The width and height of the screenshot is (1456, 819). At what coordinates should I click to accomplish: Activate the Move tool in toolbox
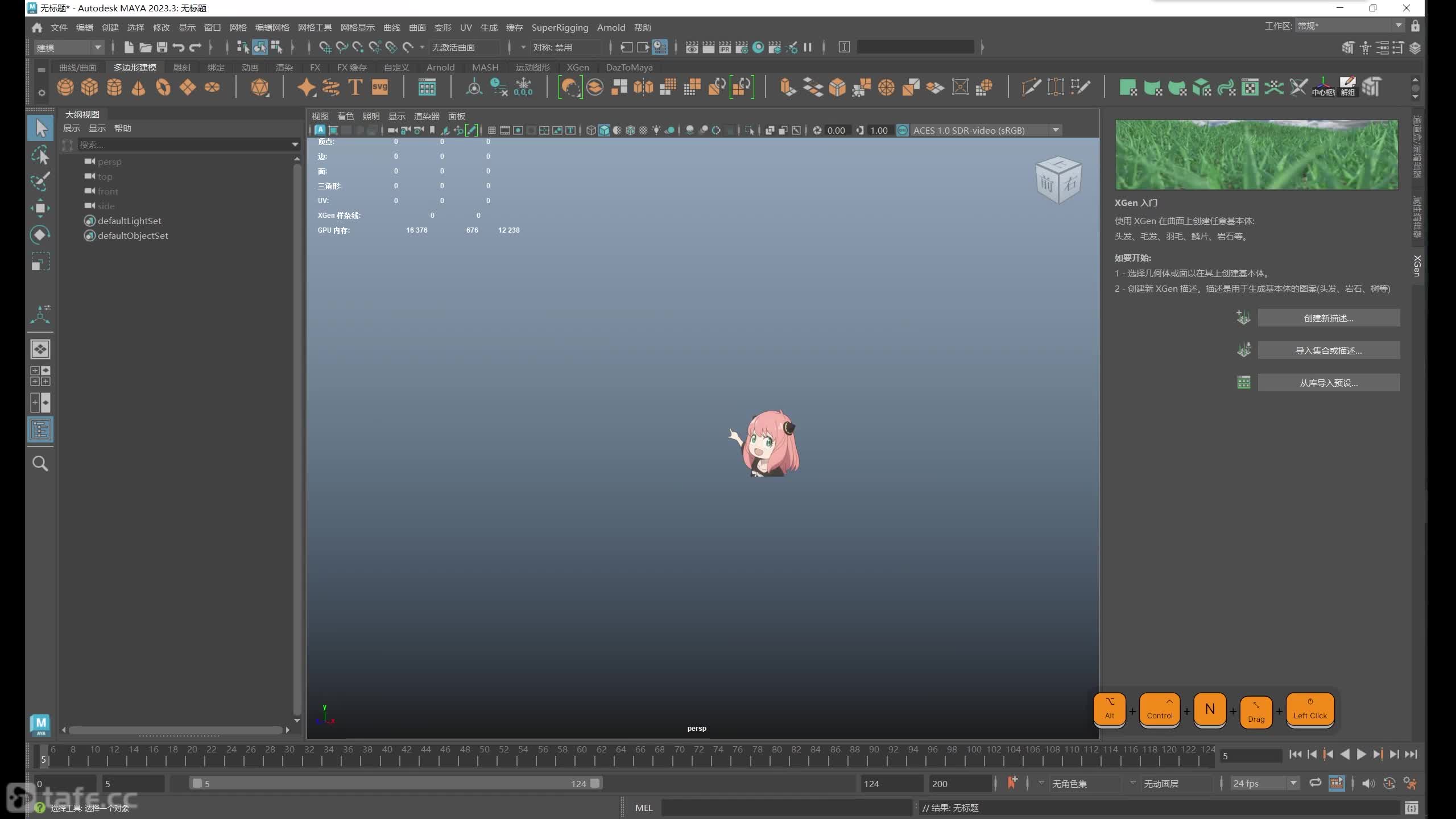[x=40, y=208]
